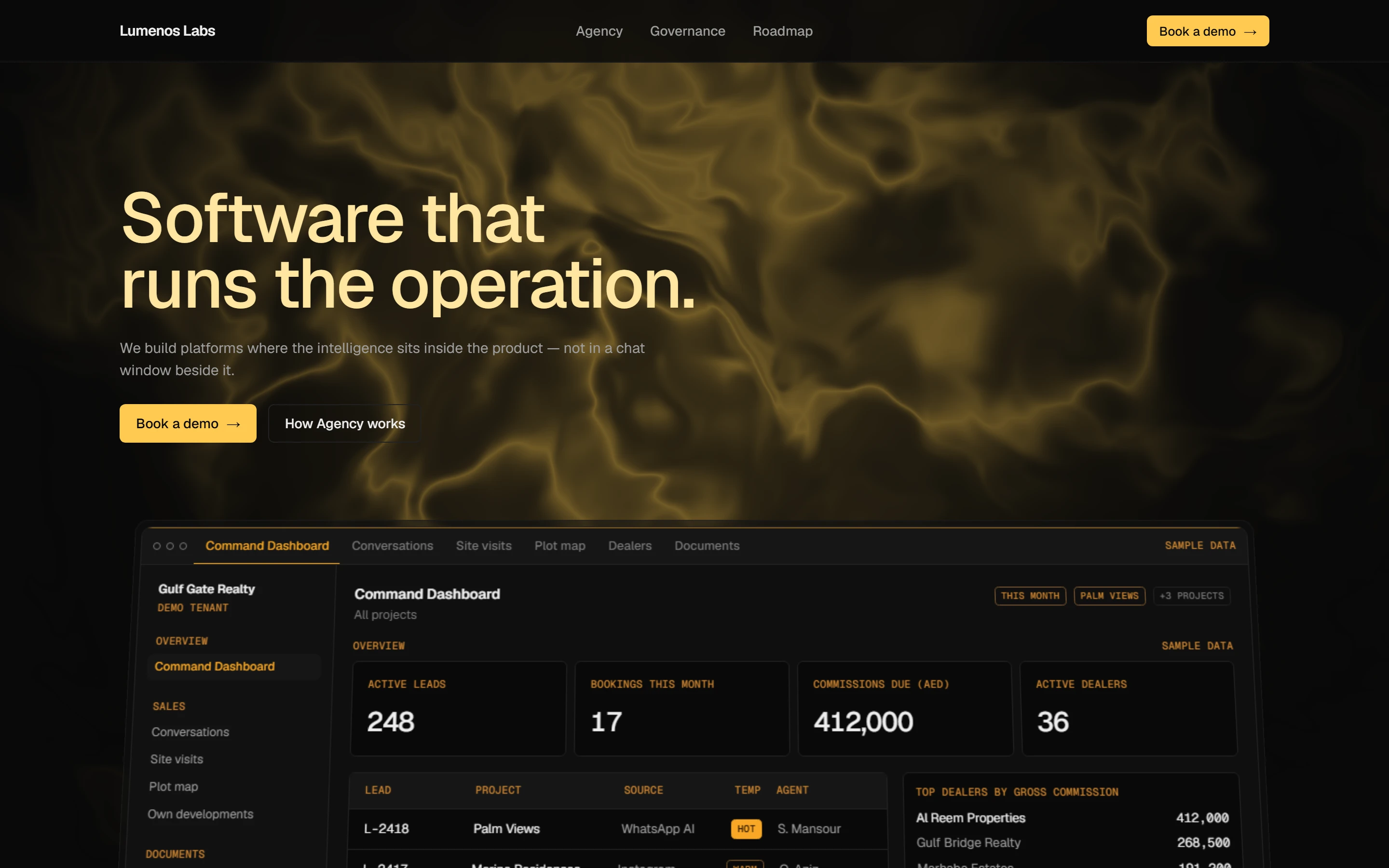Click How Agency works button
The image size is (1389, 868).
(345, 423)
